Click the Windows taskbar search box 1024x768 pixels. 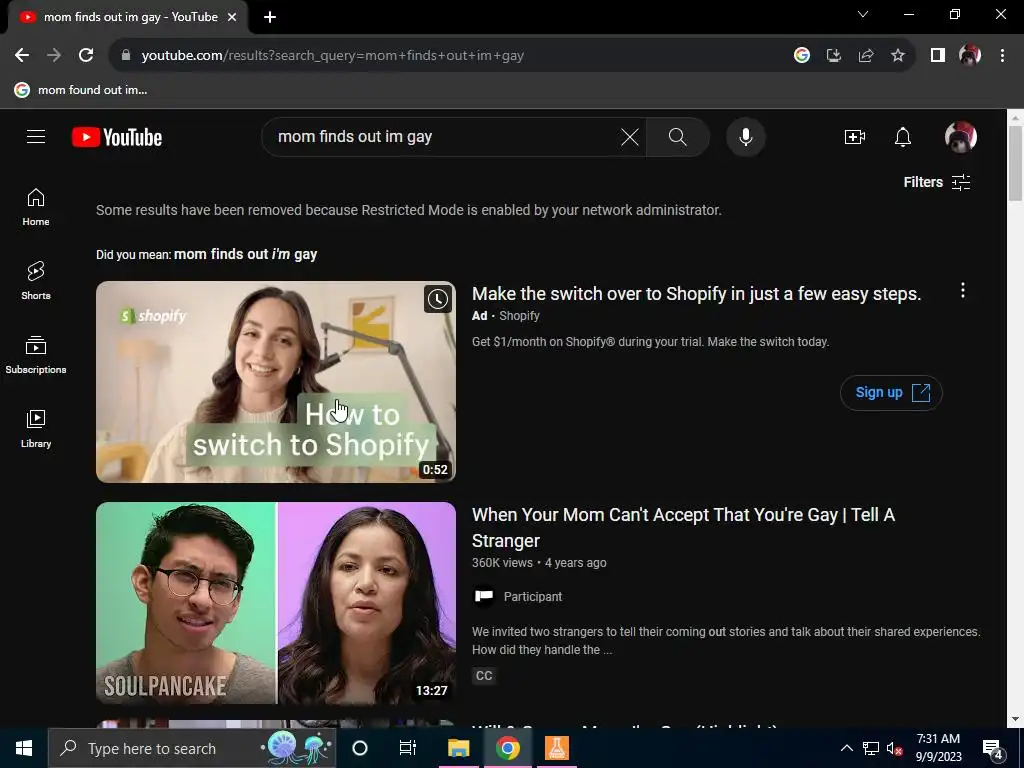192,748
